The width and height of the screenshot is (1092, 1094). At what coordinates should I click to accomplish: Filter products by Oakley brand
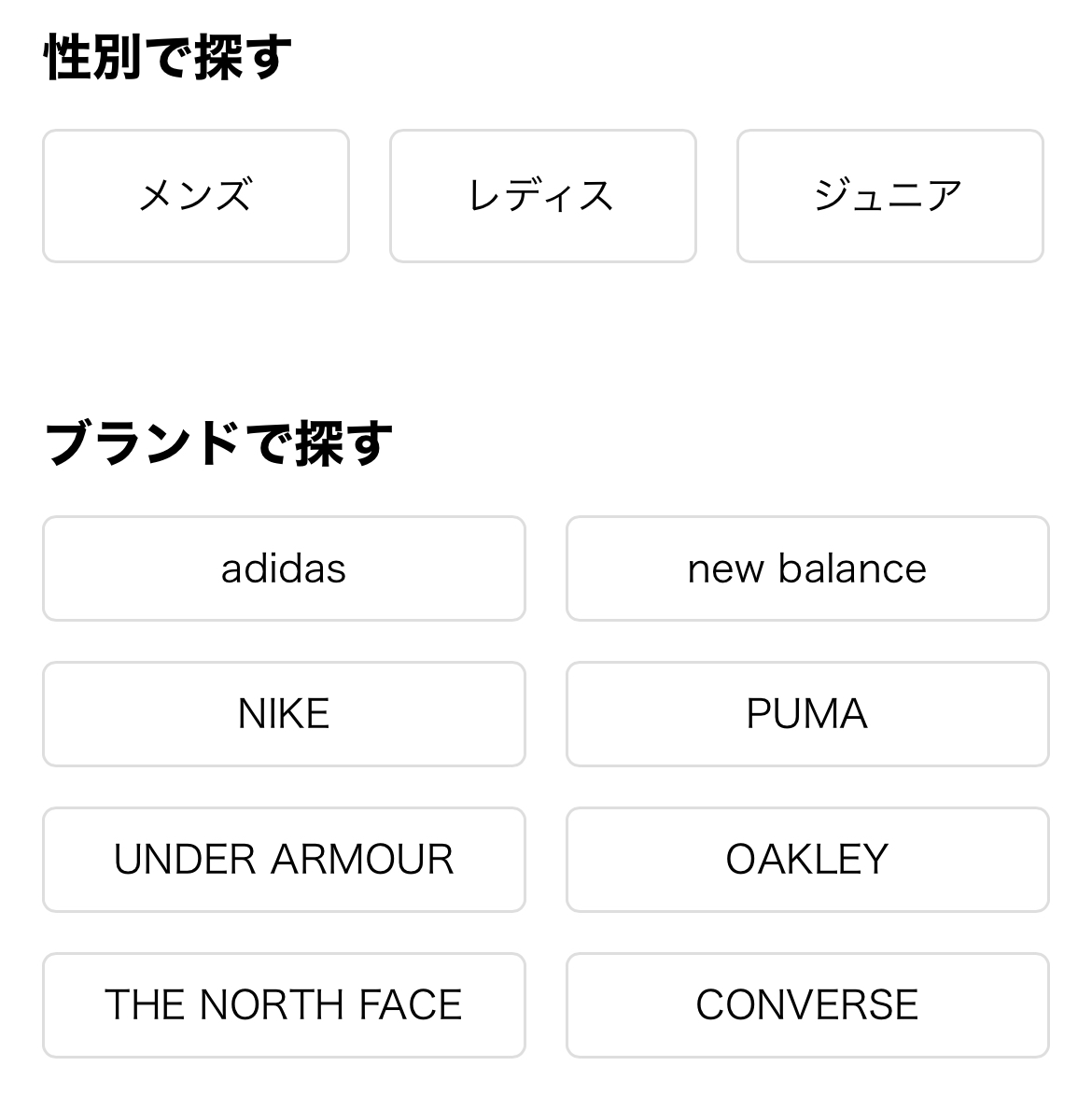coord(807,860)
